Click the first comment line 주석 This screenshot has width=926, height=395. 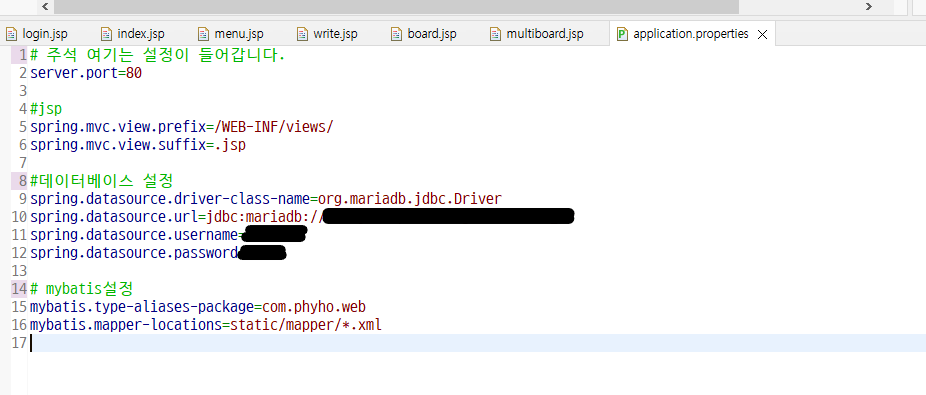coord(157,56)
